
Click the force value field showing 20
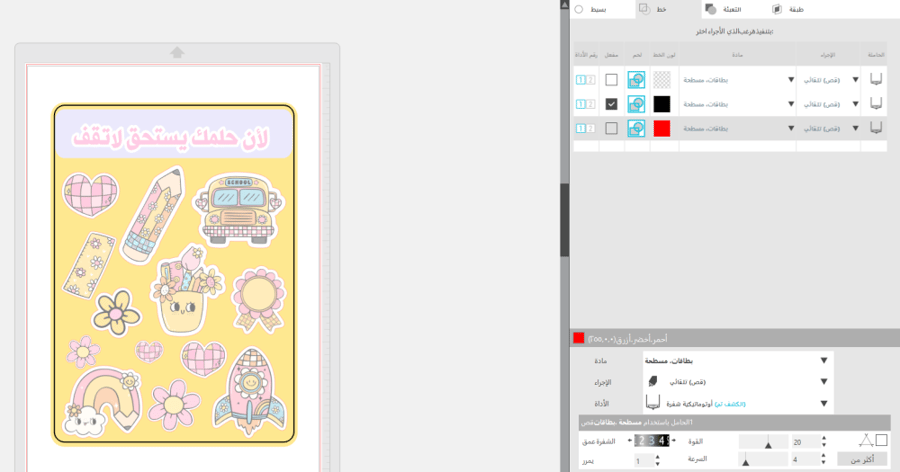tap(805, 442)
